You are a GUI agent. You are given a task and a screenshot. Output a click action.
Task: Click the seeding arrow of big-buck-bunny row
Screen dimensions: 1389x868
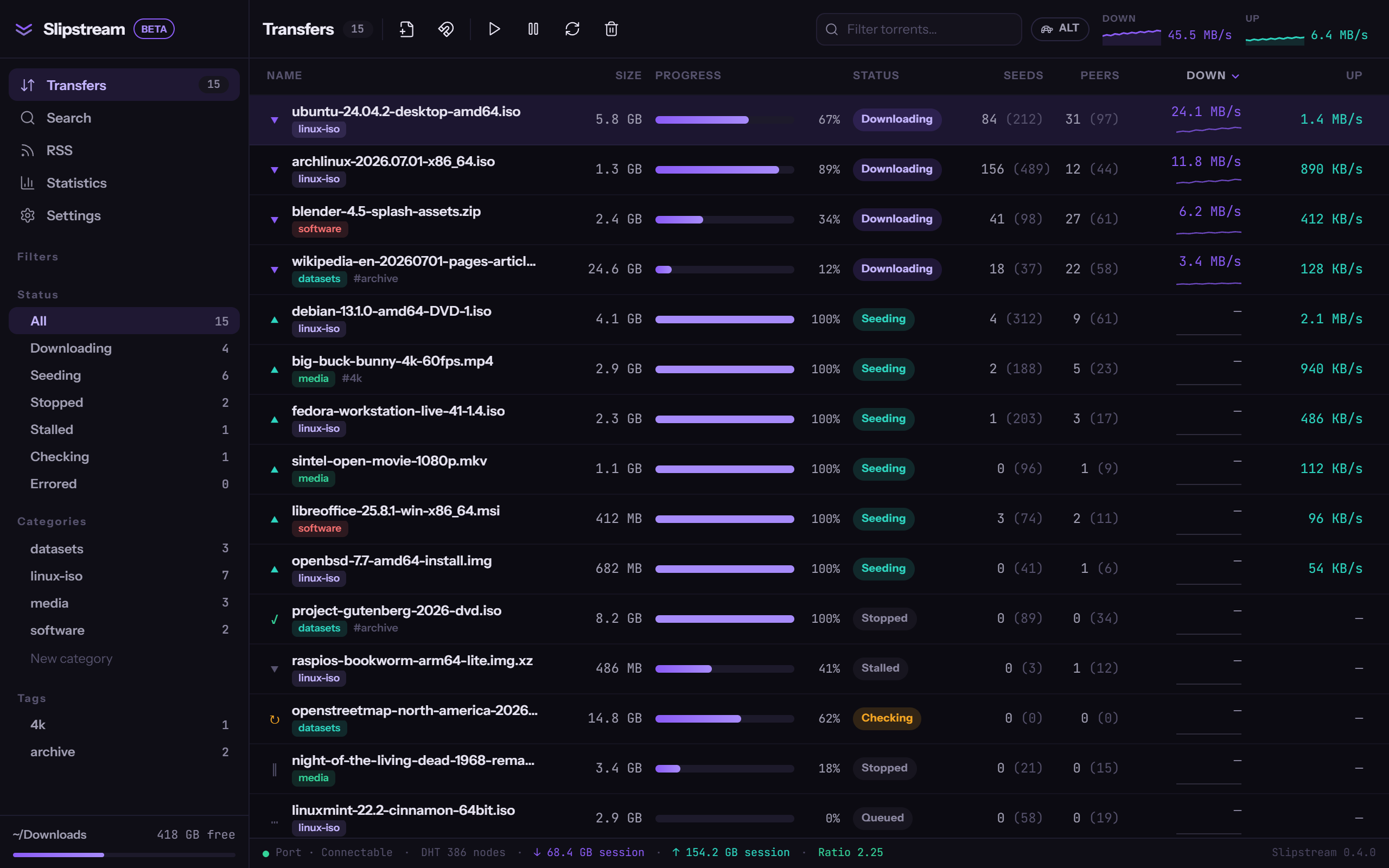coord(275,369)
